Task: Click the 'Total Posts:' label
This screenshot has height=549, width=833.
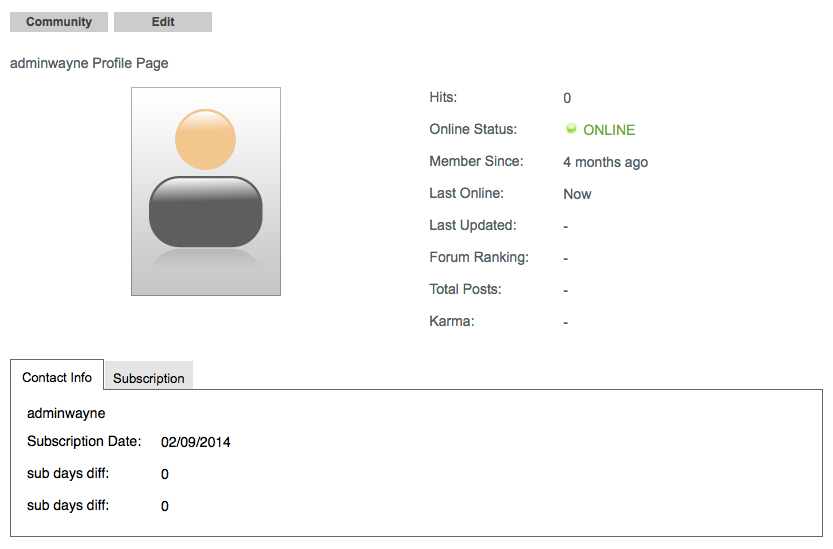Action: click(465, 289)
